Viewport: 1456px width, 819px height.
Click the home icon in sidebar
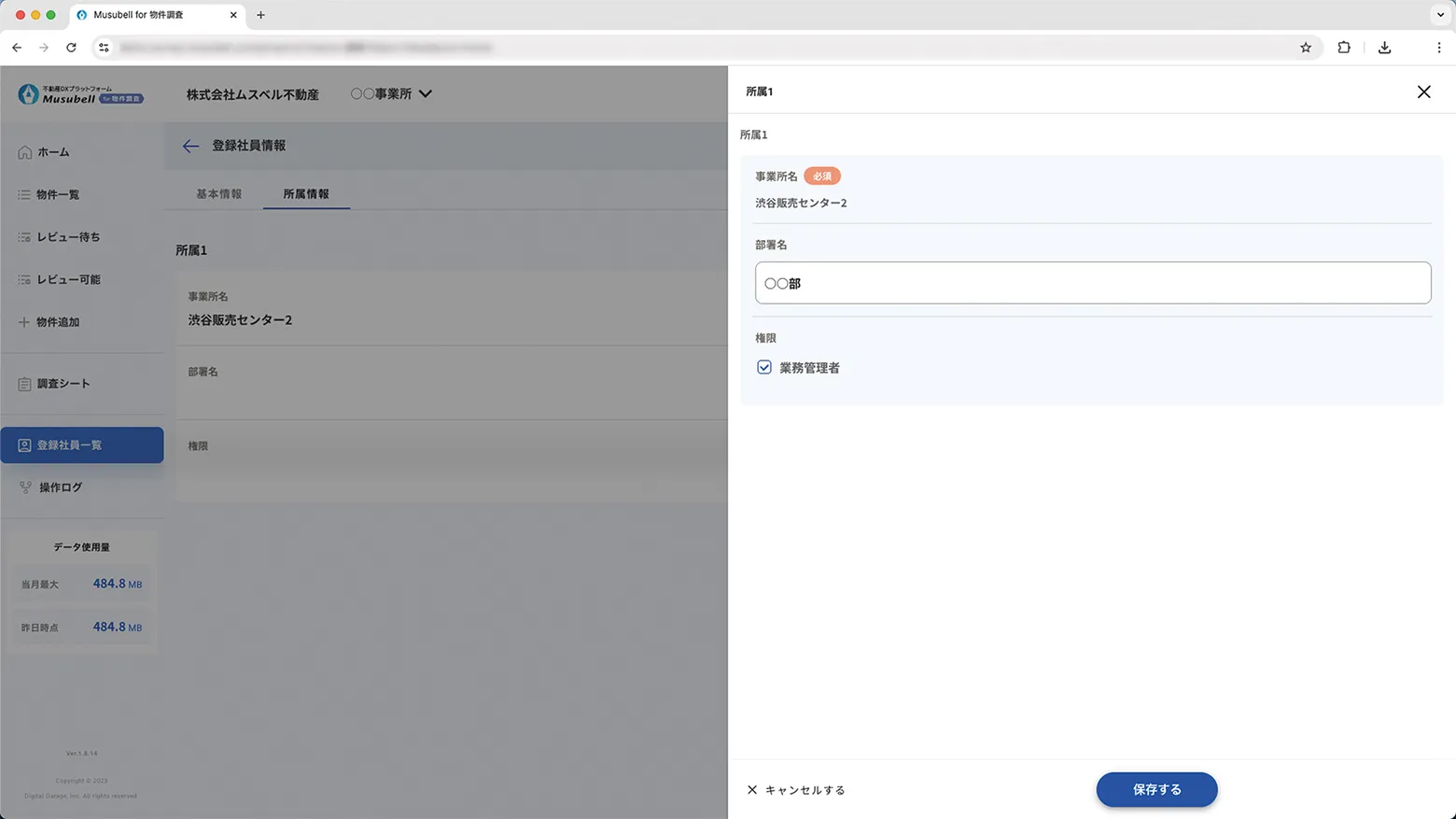[x=25, y=152]
